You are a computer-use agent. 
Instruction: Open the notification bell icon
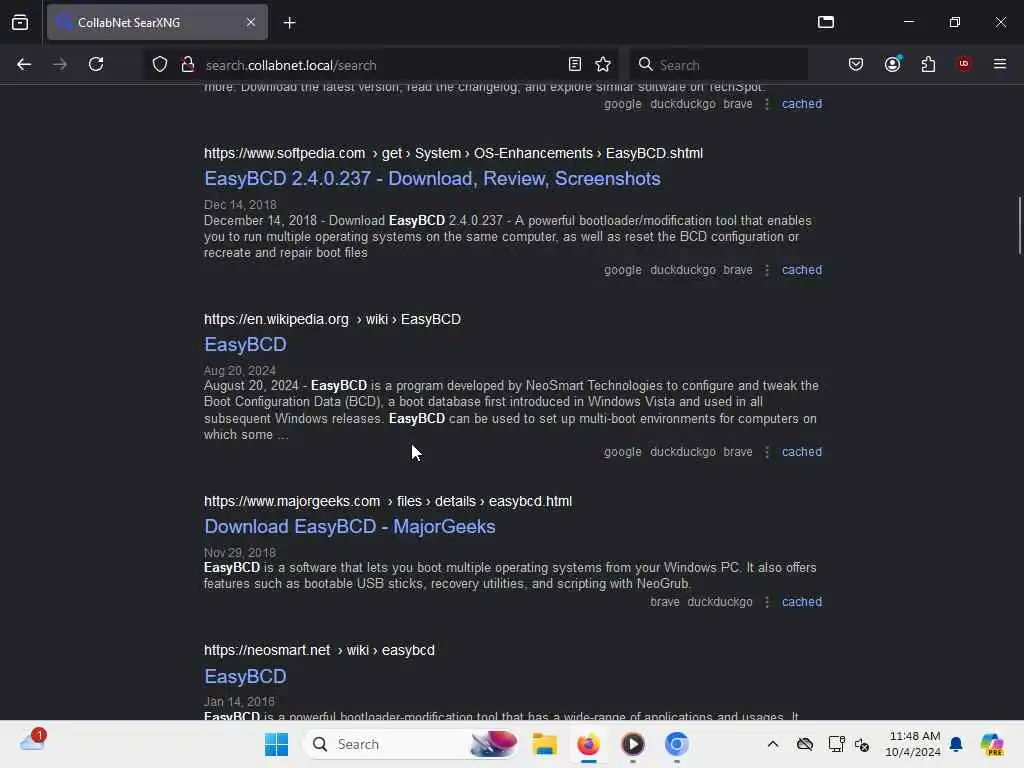tap(956, 744)
